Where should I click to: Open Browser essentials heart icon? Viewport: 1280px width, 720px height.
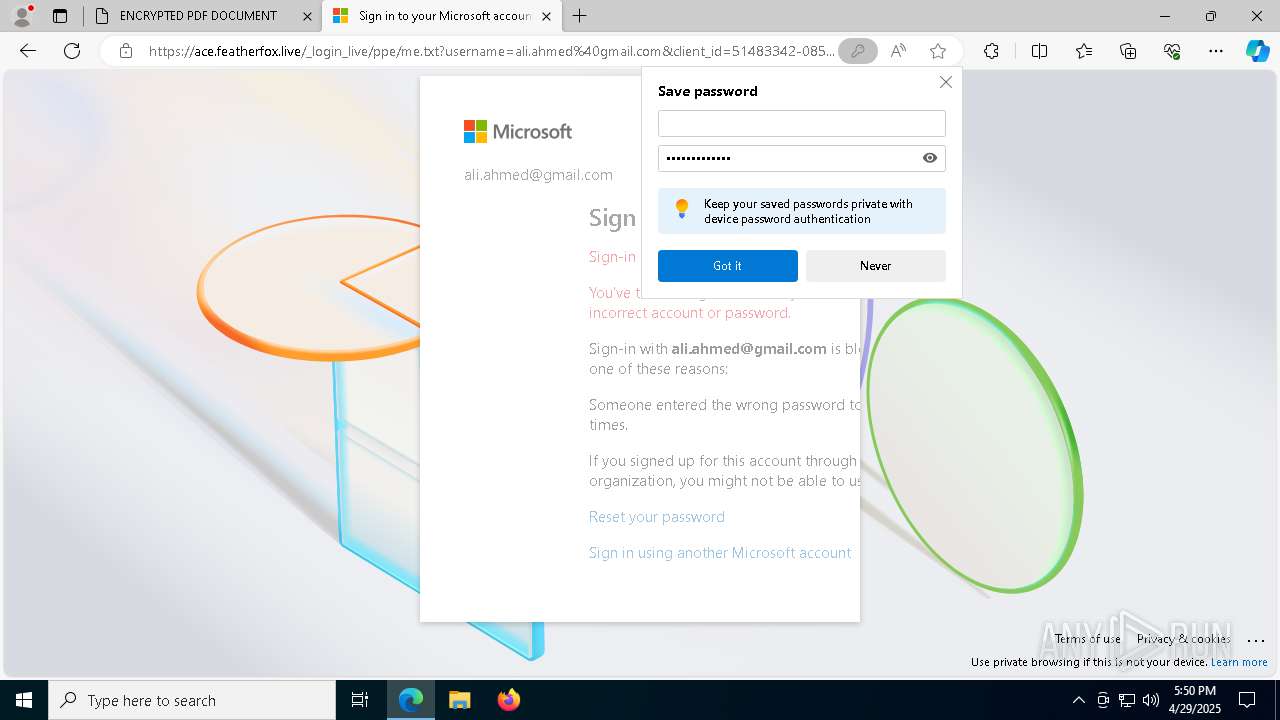1172,51
